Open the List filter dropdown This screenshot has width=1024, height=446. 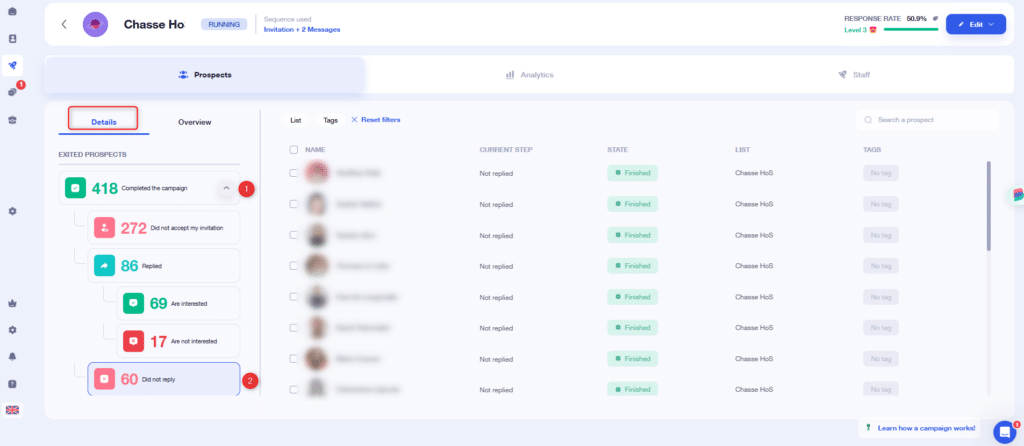click(296, 120)
